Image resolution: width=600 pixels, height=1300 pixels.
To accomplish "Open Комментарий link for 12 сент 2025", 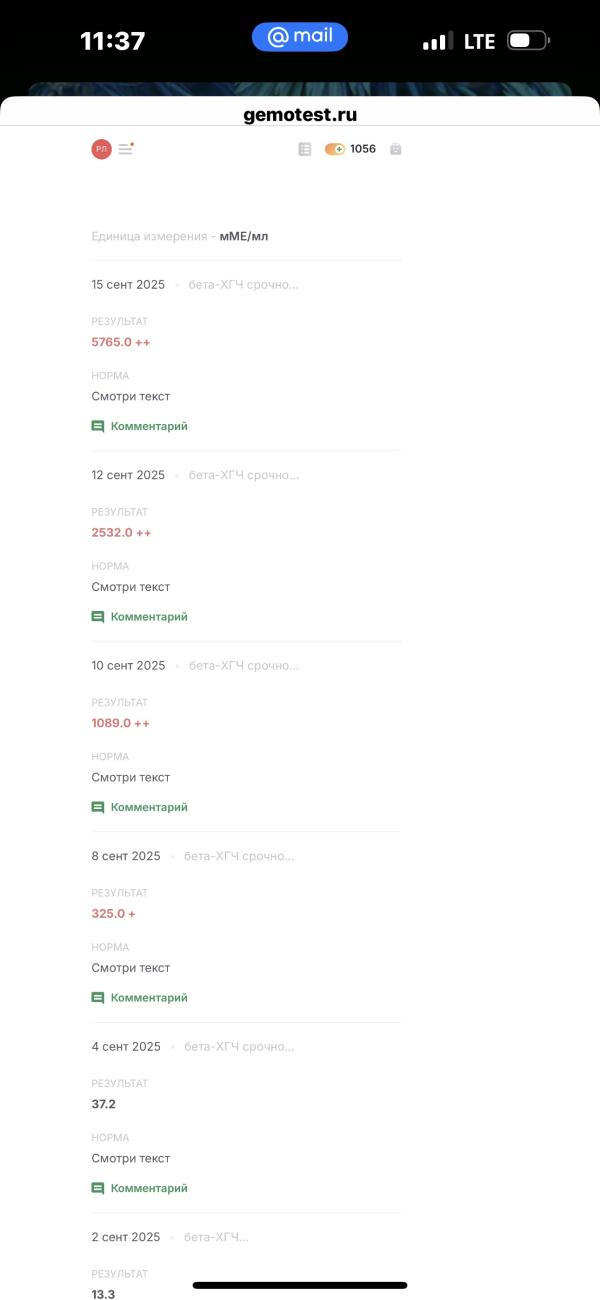I will point(149,617).
